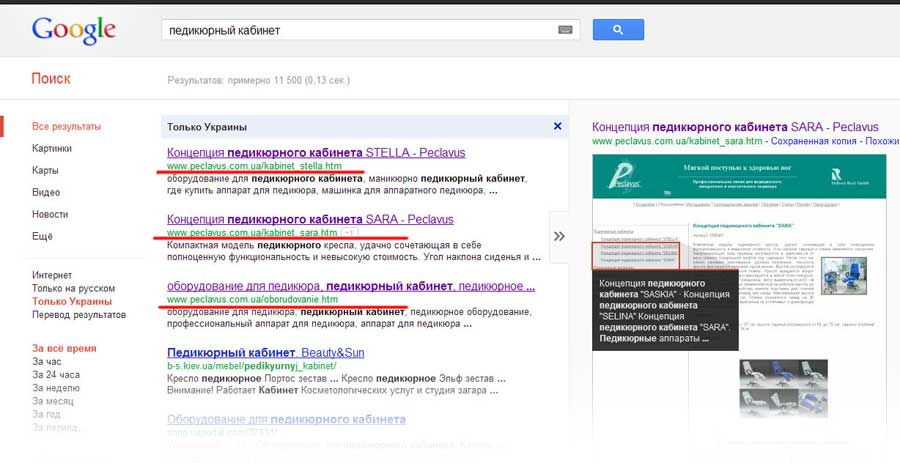The height and width of the screenshot is (463, 900).
Task: Click the URL text www.peclavus.com.ua/oborudovanie.htm
Action: 253,299
